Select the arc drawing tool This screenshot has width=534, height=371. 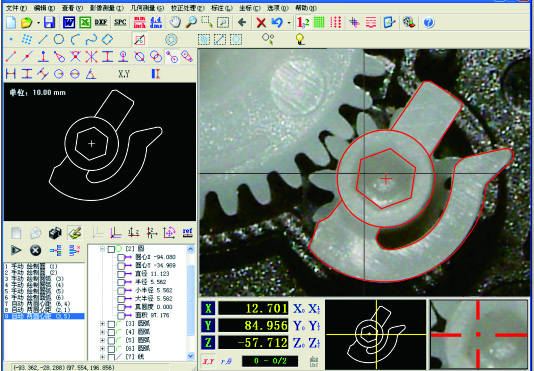pyautogui.click(x=75, y=40)
